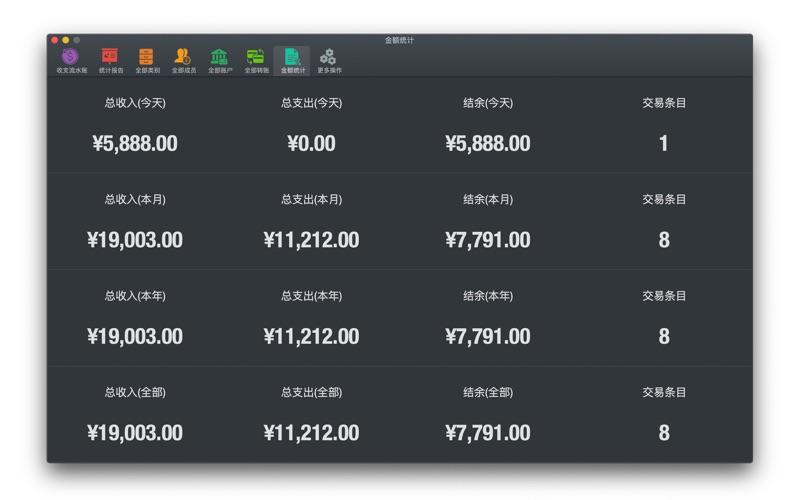The height and width of the screenshot is (500, 800).
Task: Minimize window using yellow button
Action: point(66,40)
